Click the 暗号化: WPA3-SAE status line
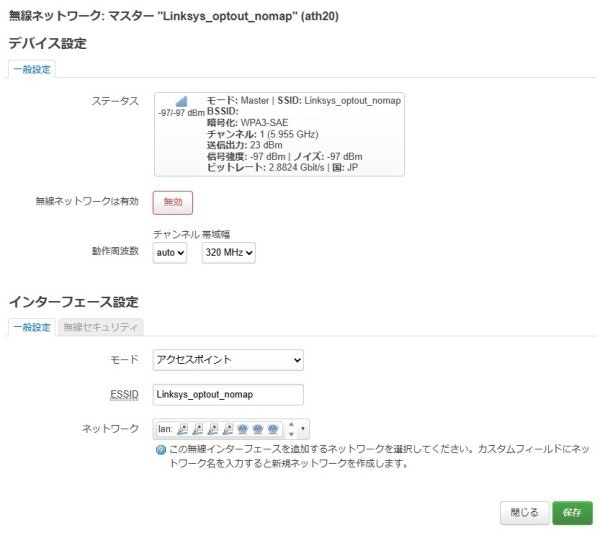600x533 pixels. tap(247, 123)
